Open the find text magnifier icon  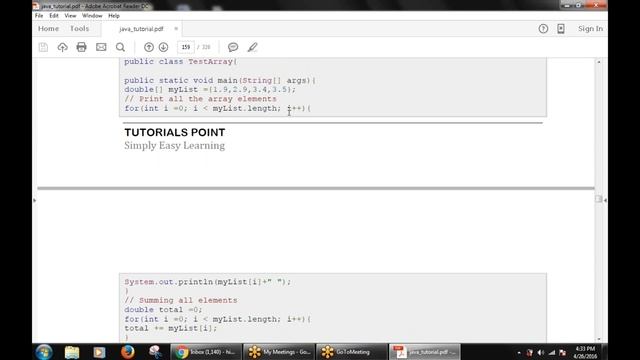pos(120,47)
